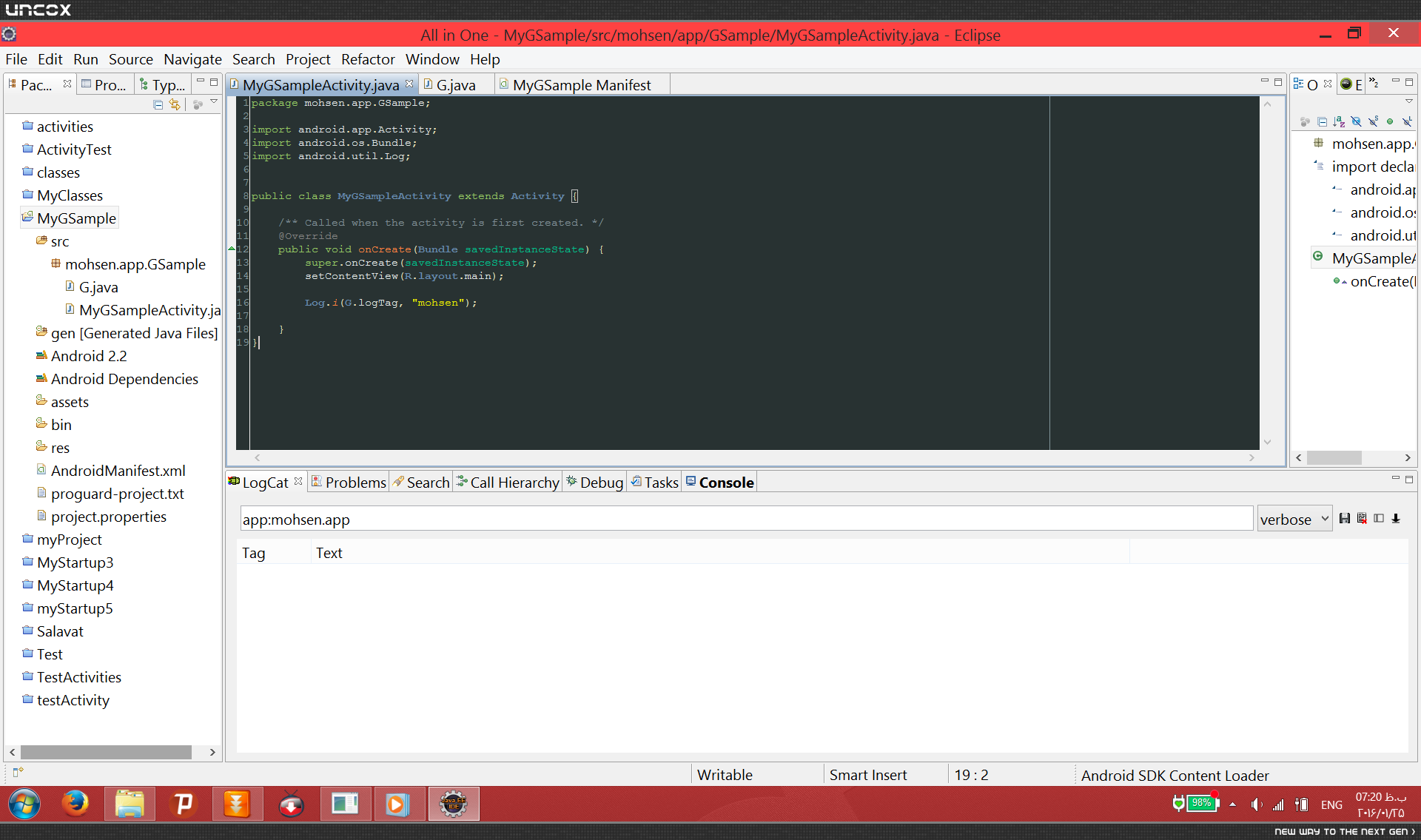This screenshot has height=840, width=1421.
Task: Minimize the Package Explorer panel
Action: [x=201, y=81]
